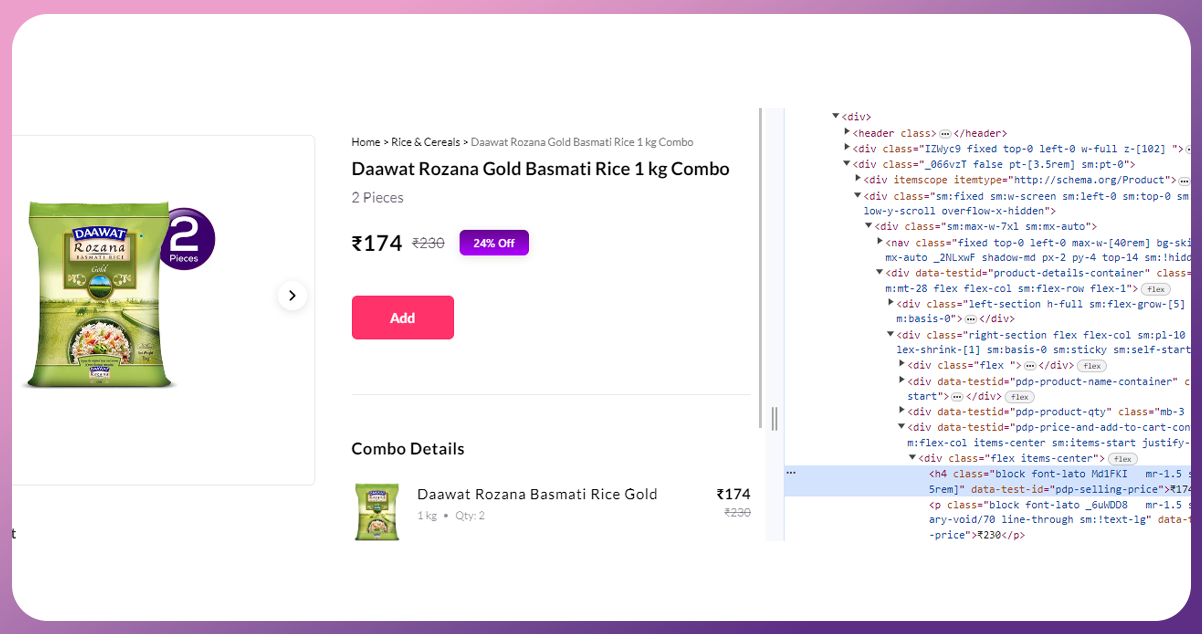
Task: Open Home breadcrumb link
Action: click(365, 142)
